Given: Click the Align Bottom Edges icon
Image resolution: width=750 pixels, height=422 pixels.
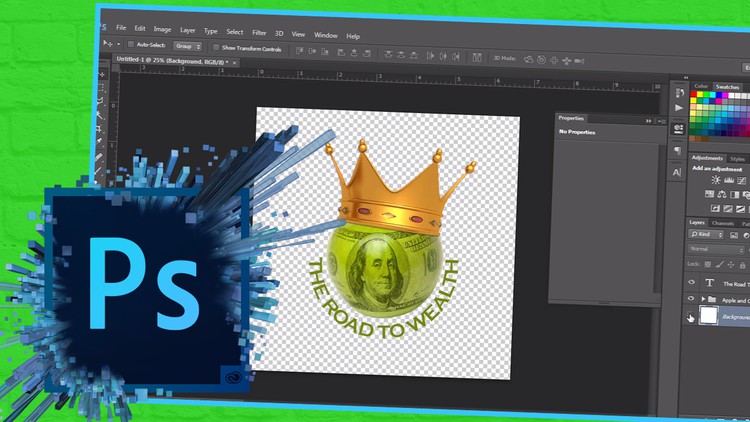Looking at the screenshot, I should click(325, 52).
